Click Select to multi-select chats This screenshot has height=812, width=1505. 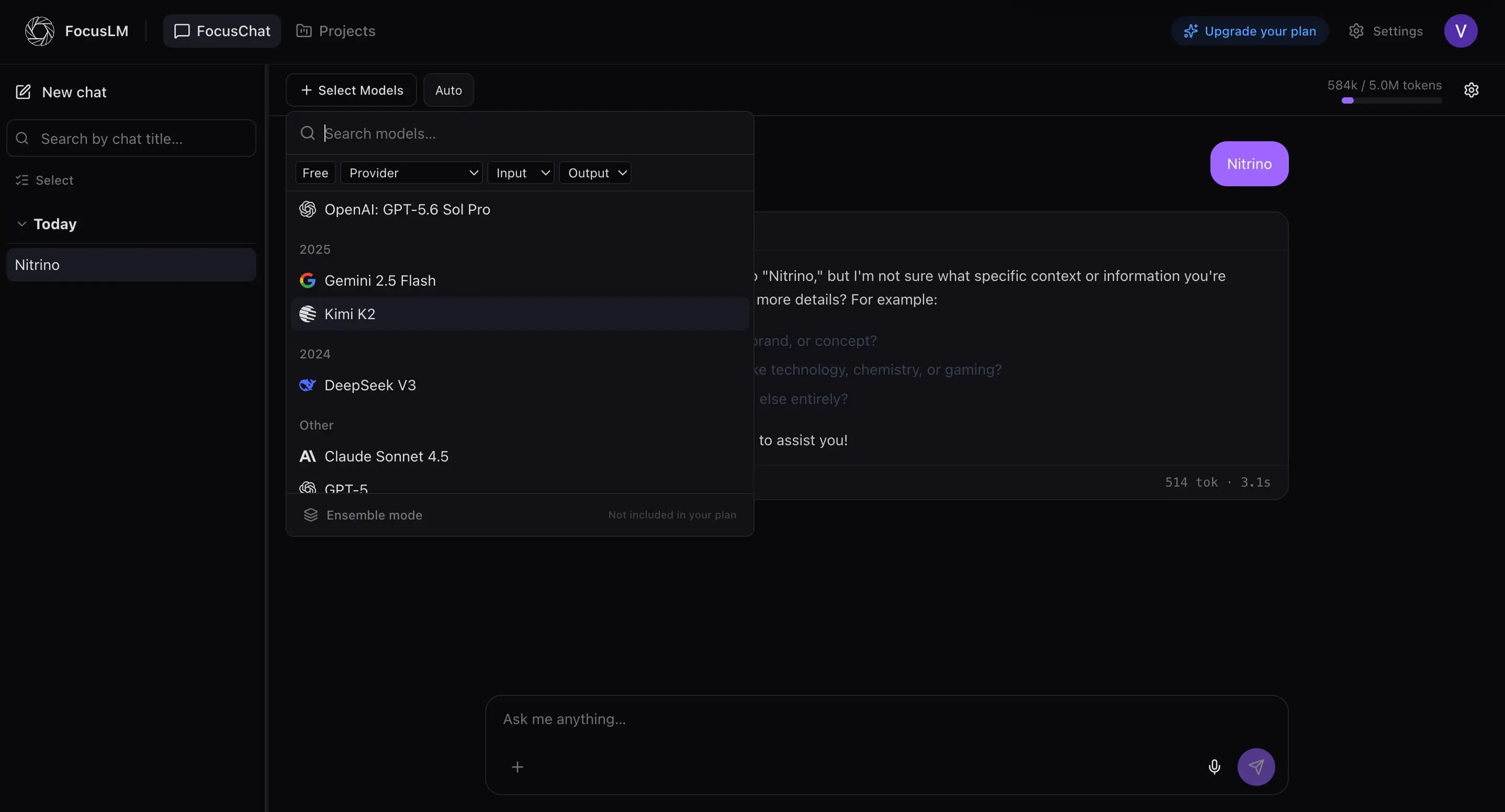click(x=44, y=180)
